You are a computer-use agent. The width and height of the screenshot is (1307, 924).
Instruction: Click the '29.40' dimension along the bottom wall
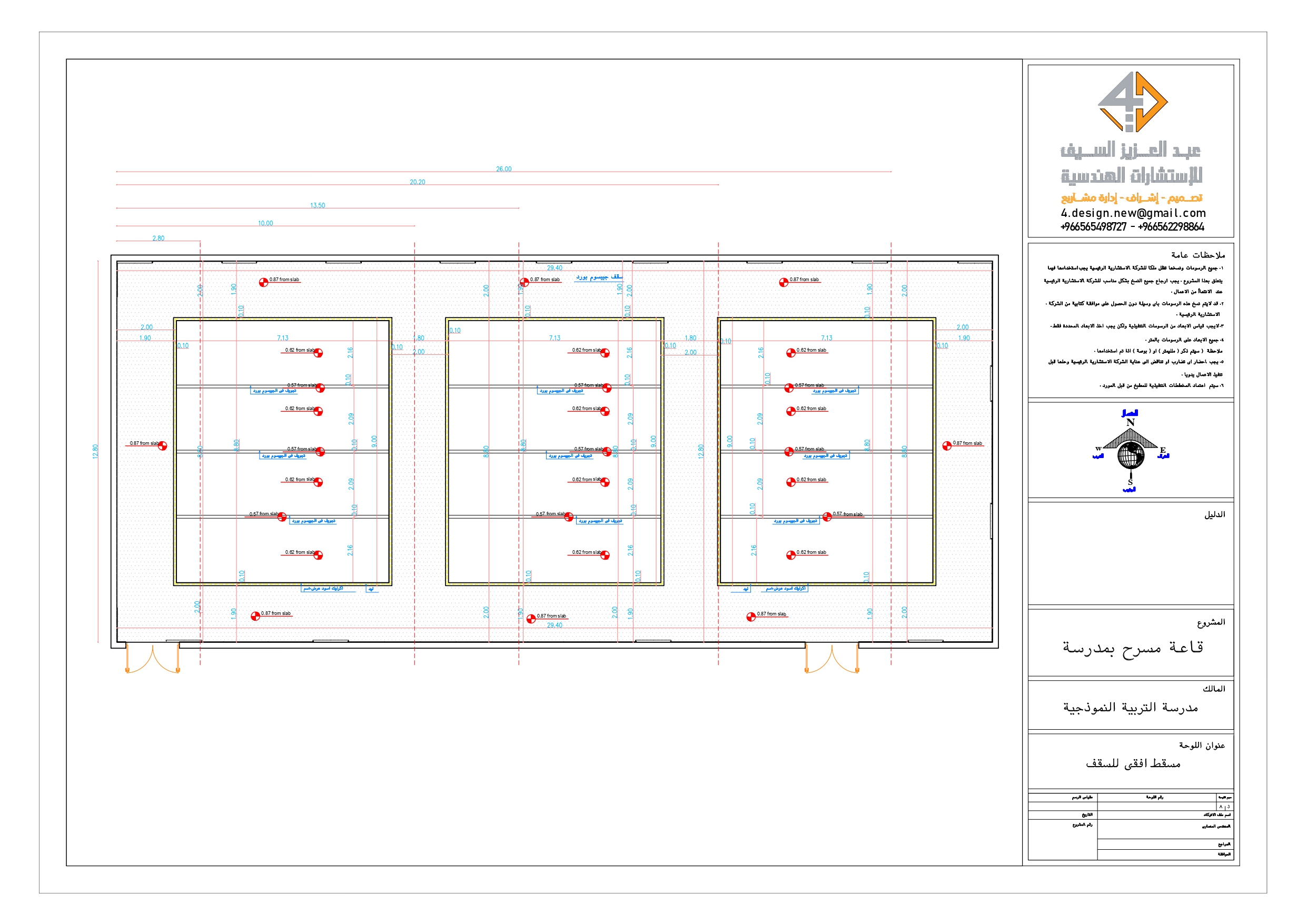pyautogui.click(x=555, y=625)
